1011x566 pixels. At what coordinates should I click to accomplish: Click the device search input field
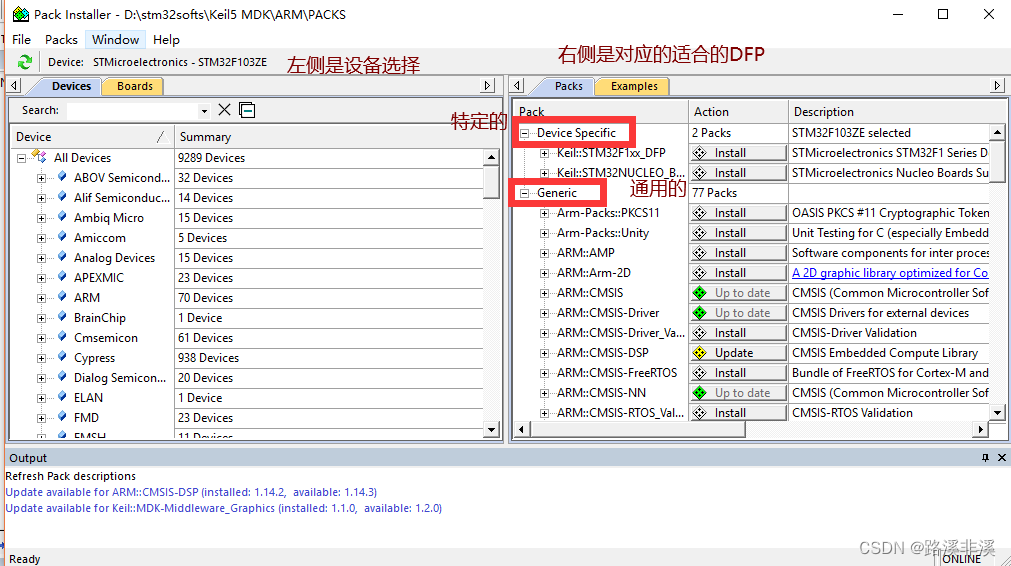click(x=132, y=111)
